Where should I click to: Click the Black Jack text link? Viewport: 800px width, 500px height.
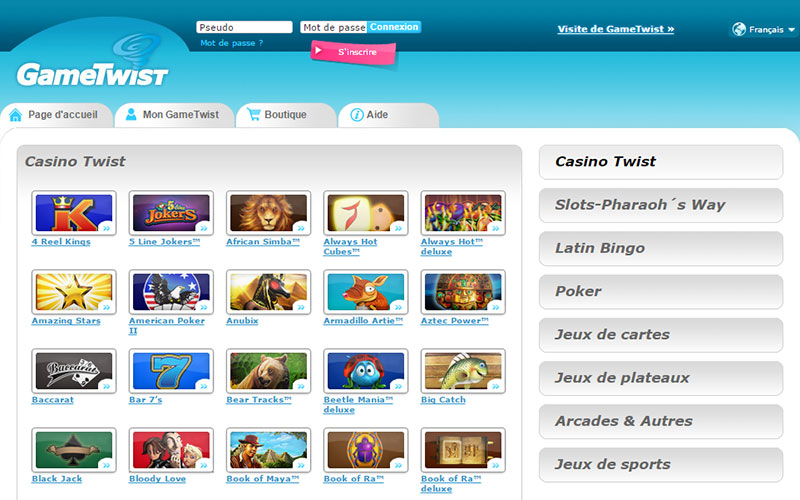(x=57, y=479)
